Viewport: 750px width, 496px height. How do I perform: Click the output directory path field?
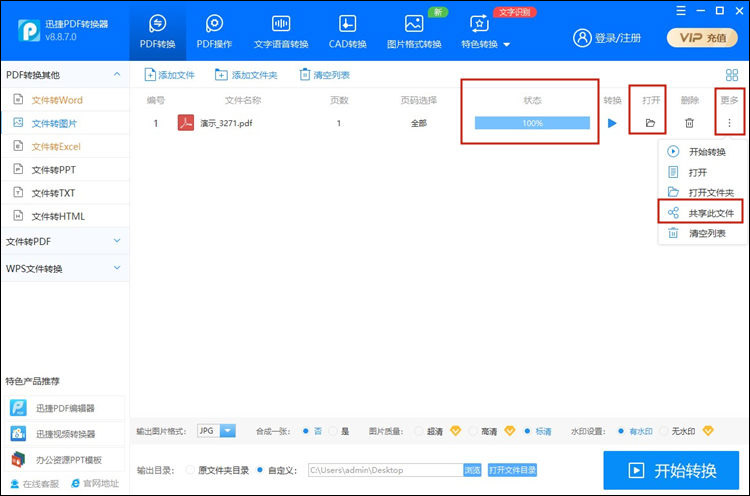(386, 470)
